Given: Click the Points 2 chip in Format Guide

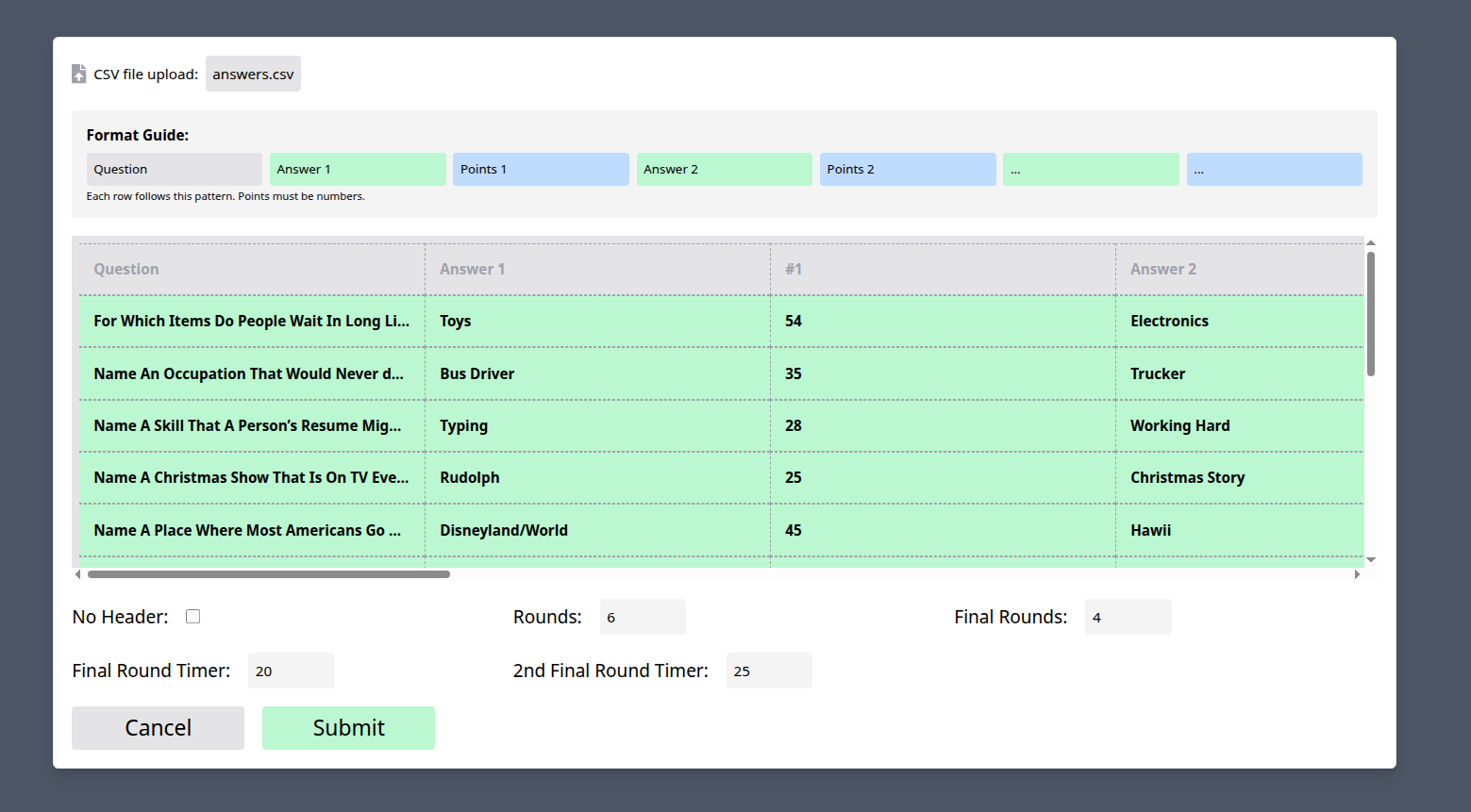Looking at the screenshot, I should point(906,169).
